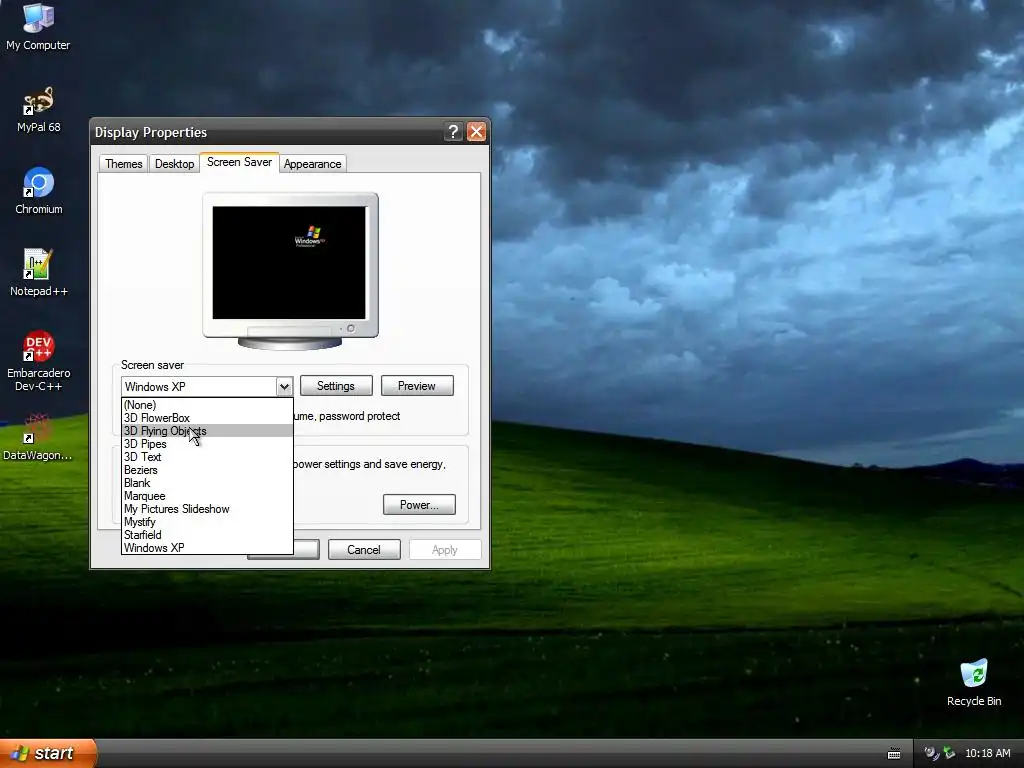Choose My Pictures Slideshow screen saver
This screenshot has width=1024, height=768.
point(207,509)
